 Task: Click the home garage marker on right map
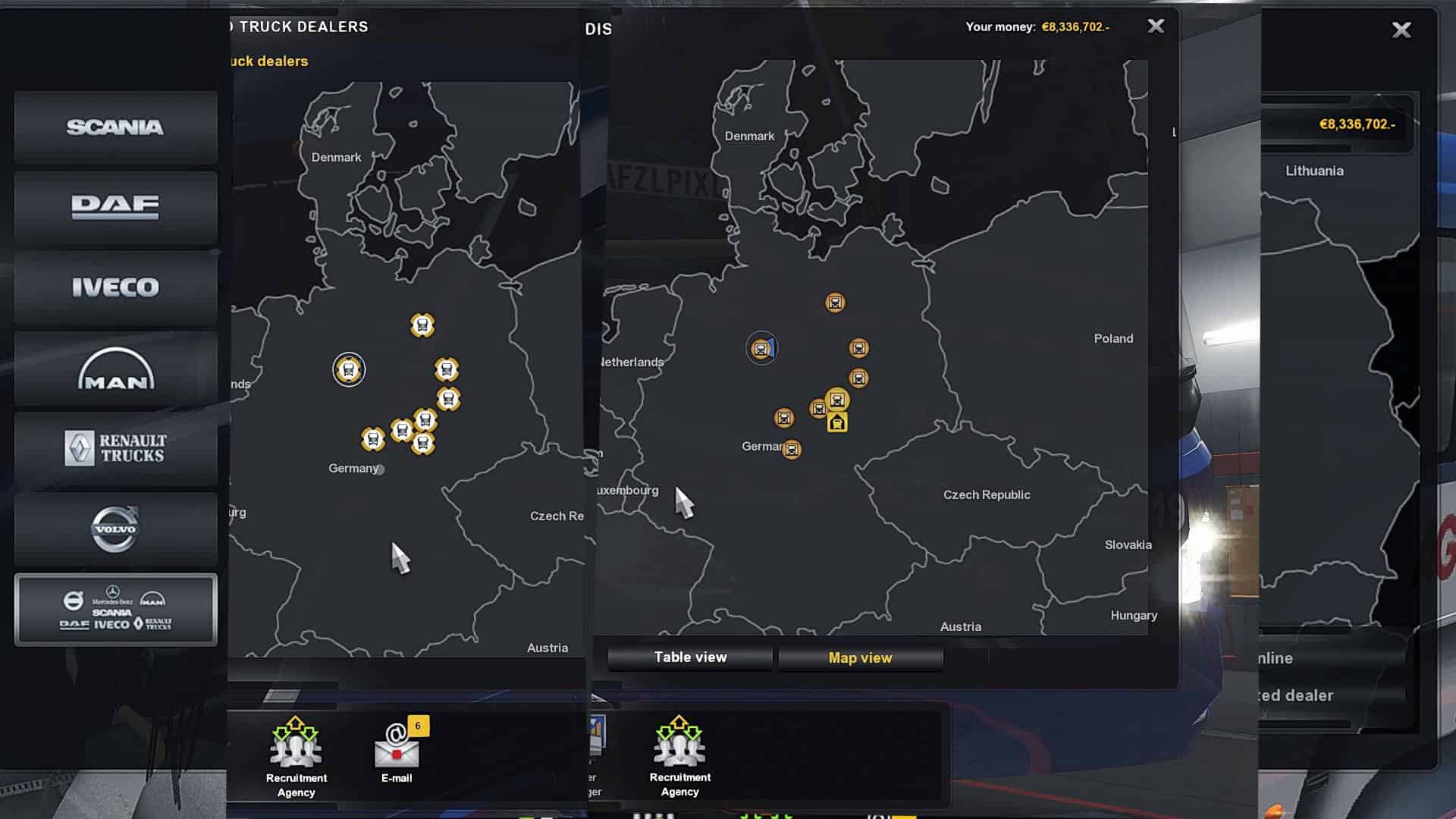point(837,422)
